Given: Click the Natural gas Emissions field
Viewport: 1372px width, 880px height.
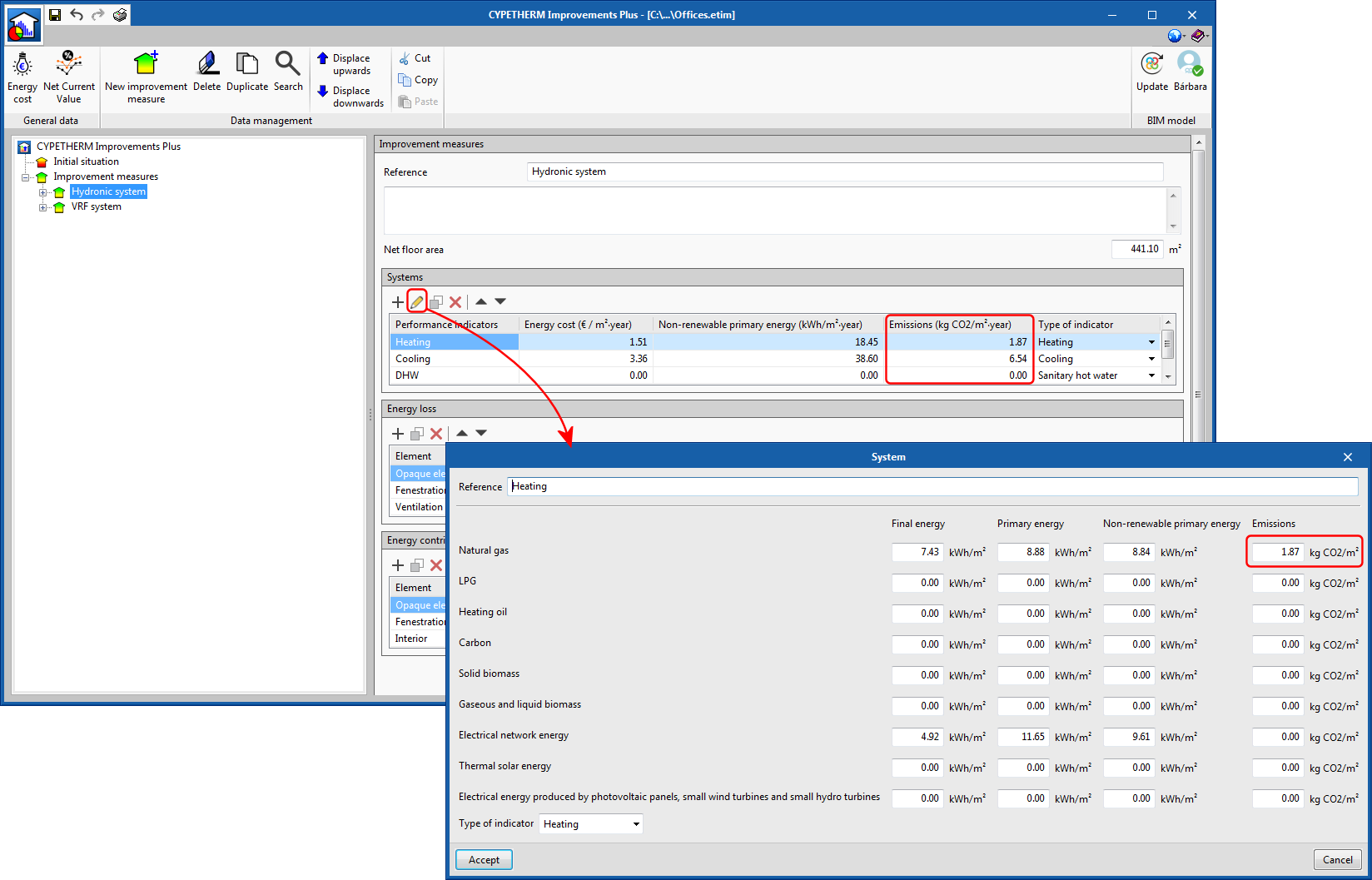Looking at the screenshot, I should point(1278,552).
